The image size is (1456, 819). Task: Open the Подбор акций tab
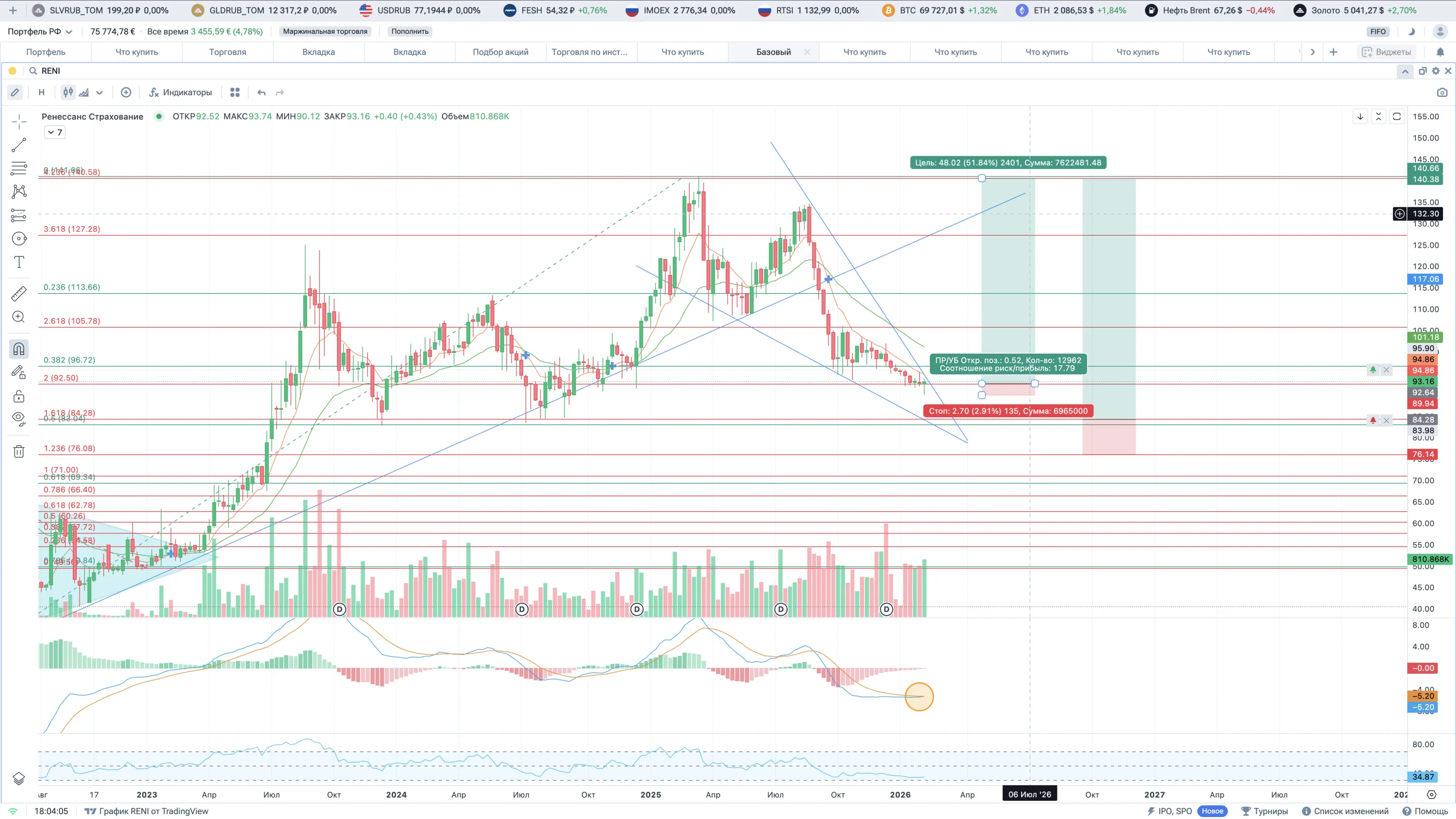point(500,52)
